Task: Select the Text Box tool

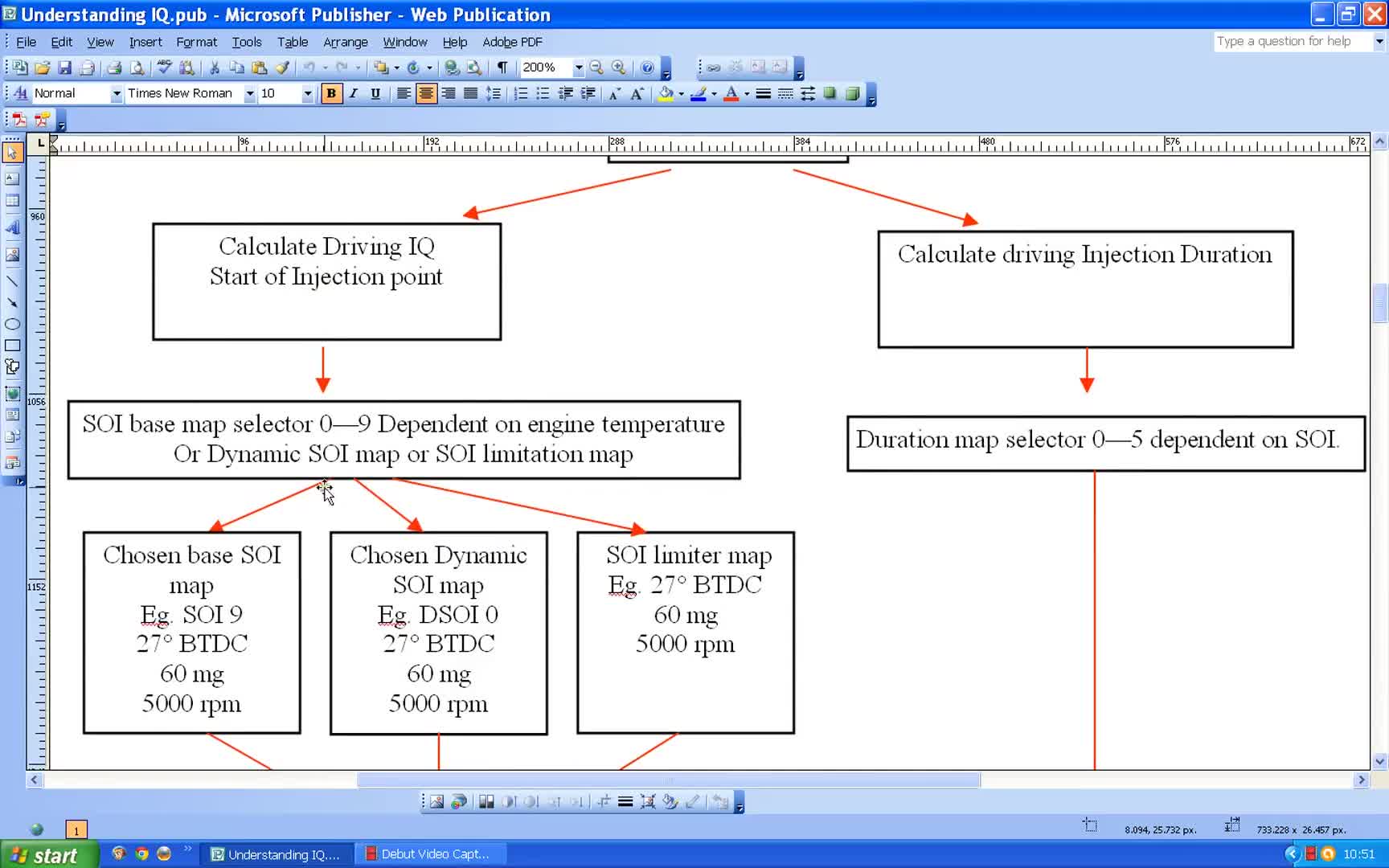Action: (x=12, y=178)
